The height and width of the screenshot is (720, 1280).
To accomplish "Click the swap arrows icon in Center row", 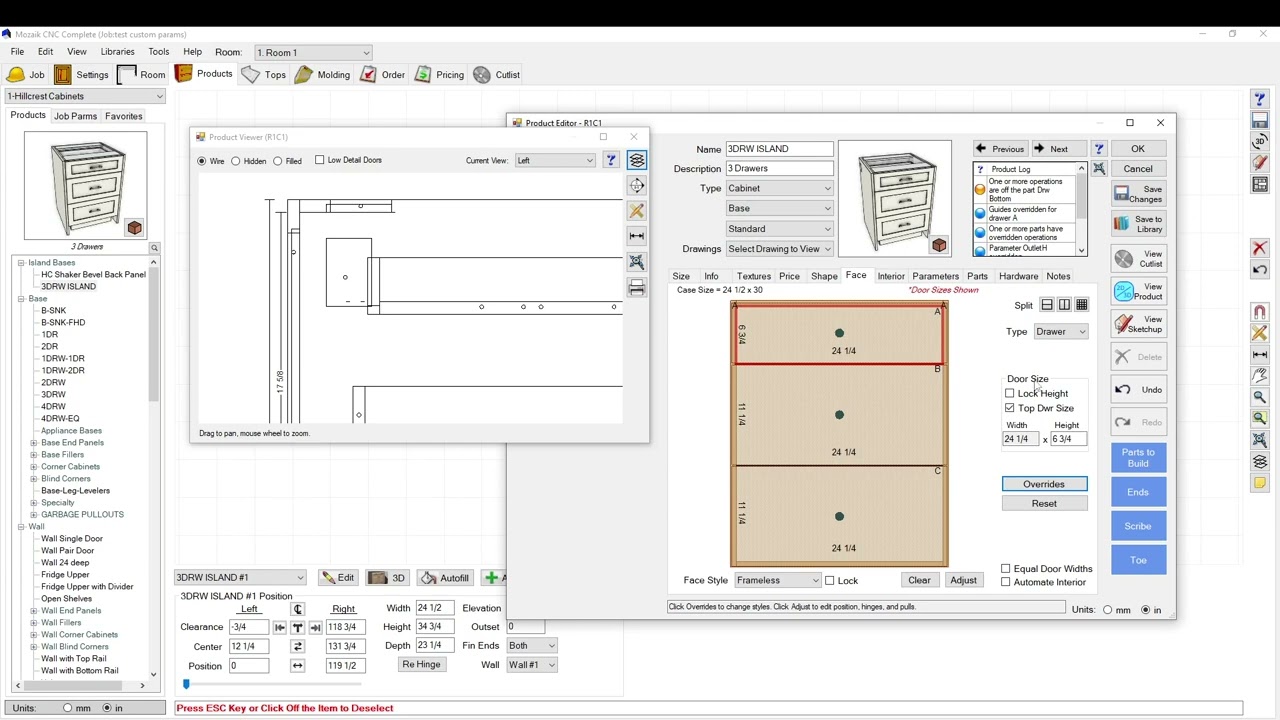I will 297,646.
